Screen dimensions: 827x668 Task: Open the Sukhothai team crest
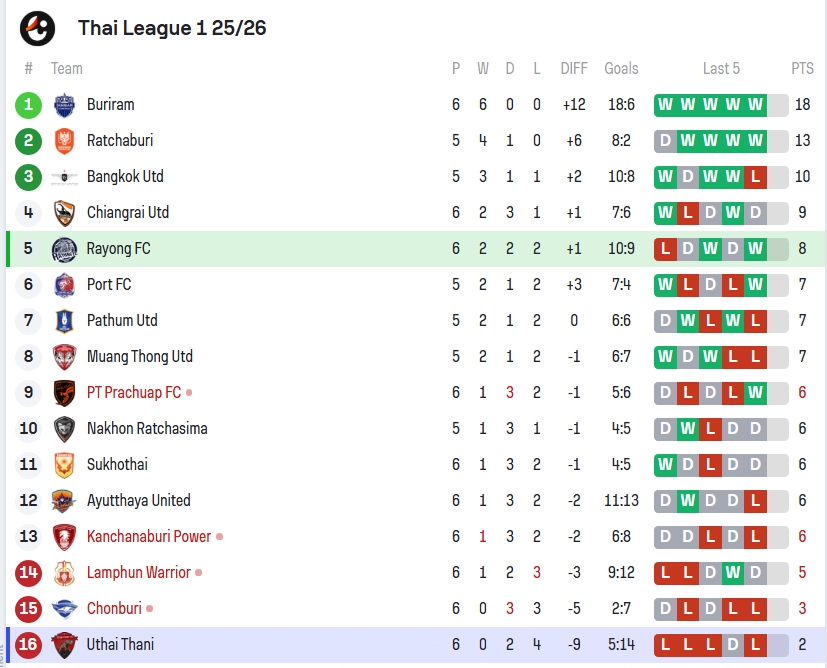point(64,465)
